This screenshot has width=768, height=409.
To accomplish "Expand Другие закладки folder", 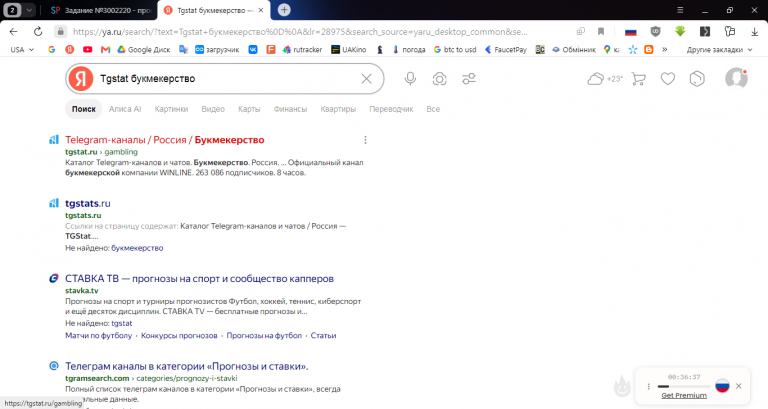I will pos(719,49).
